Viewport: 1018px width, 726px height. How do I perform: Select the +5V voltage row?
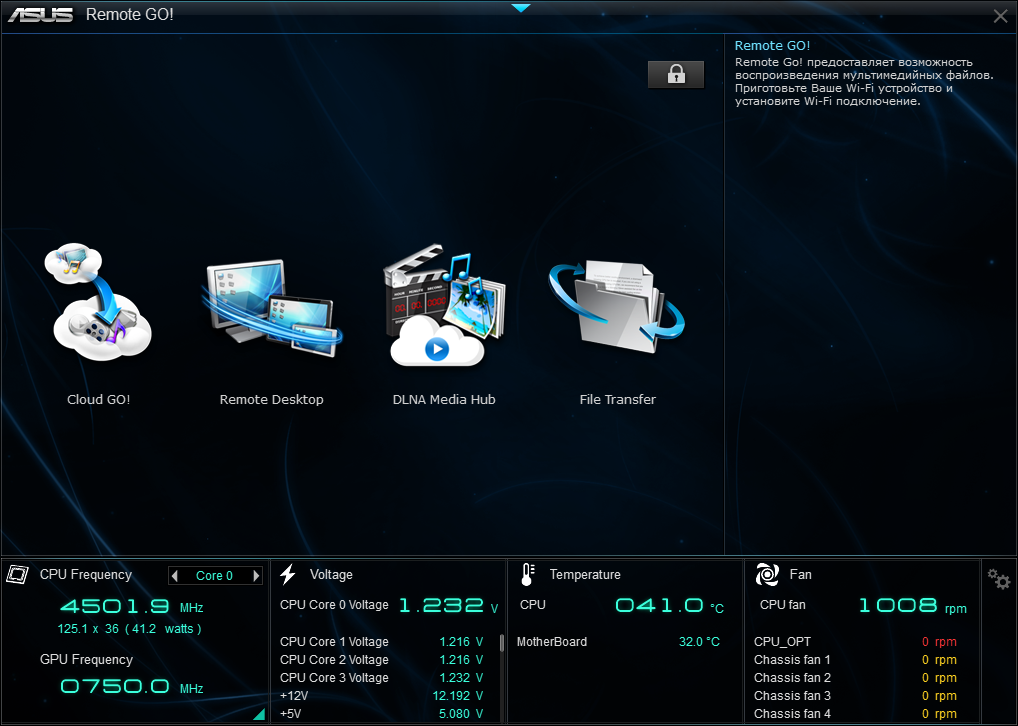(382, 714)
